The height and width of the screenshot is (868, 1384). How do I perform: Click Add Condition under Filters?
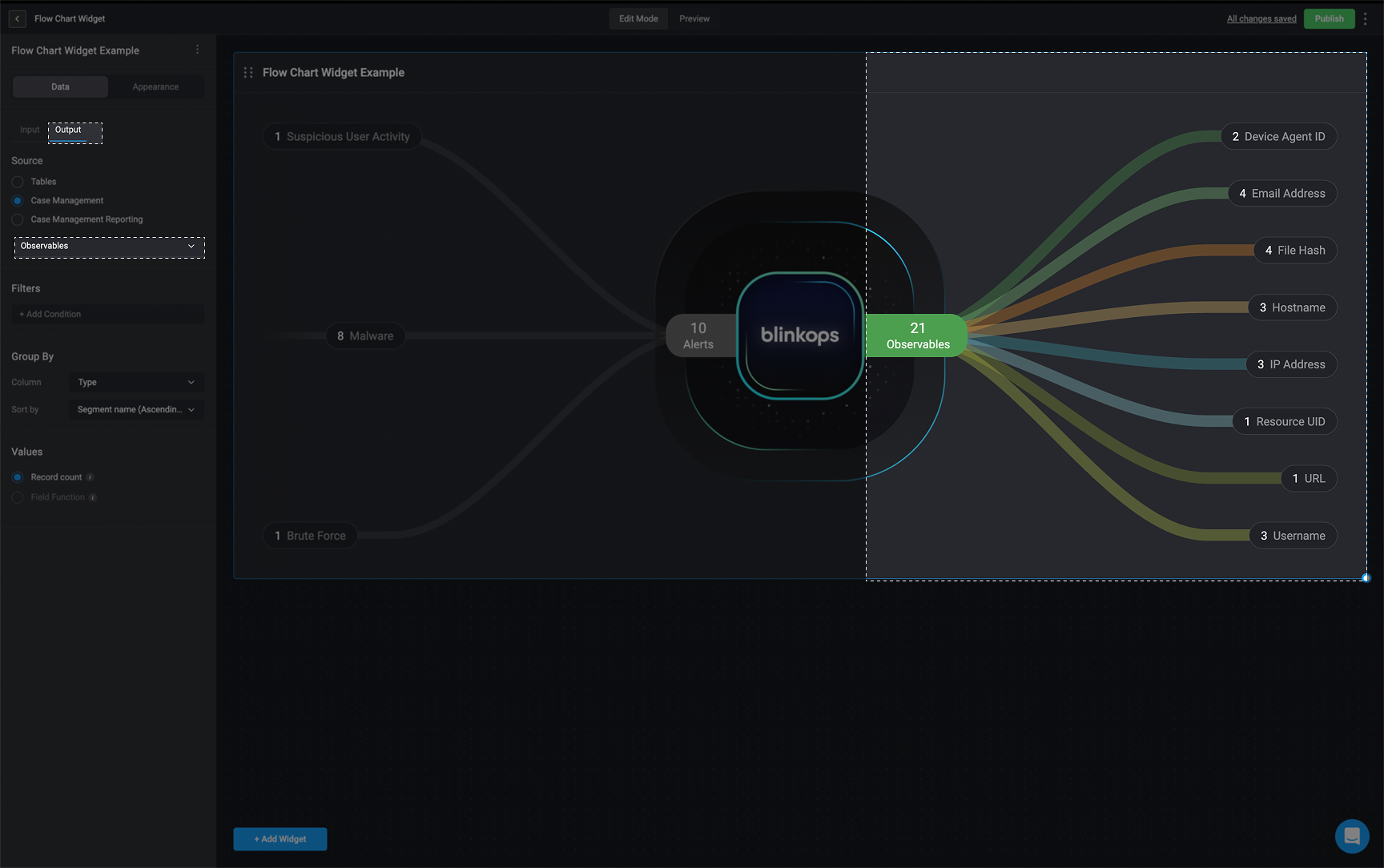point(108,314)
